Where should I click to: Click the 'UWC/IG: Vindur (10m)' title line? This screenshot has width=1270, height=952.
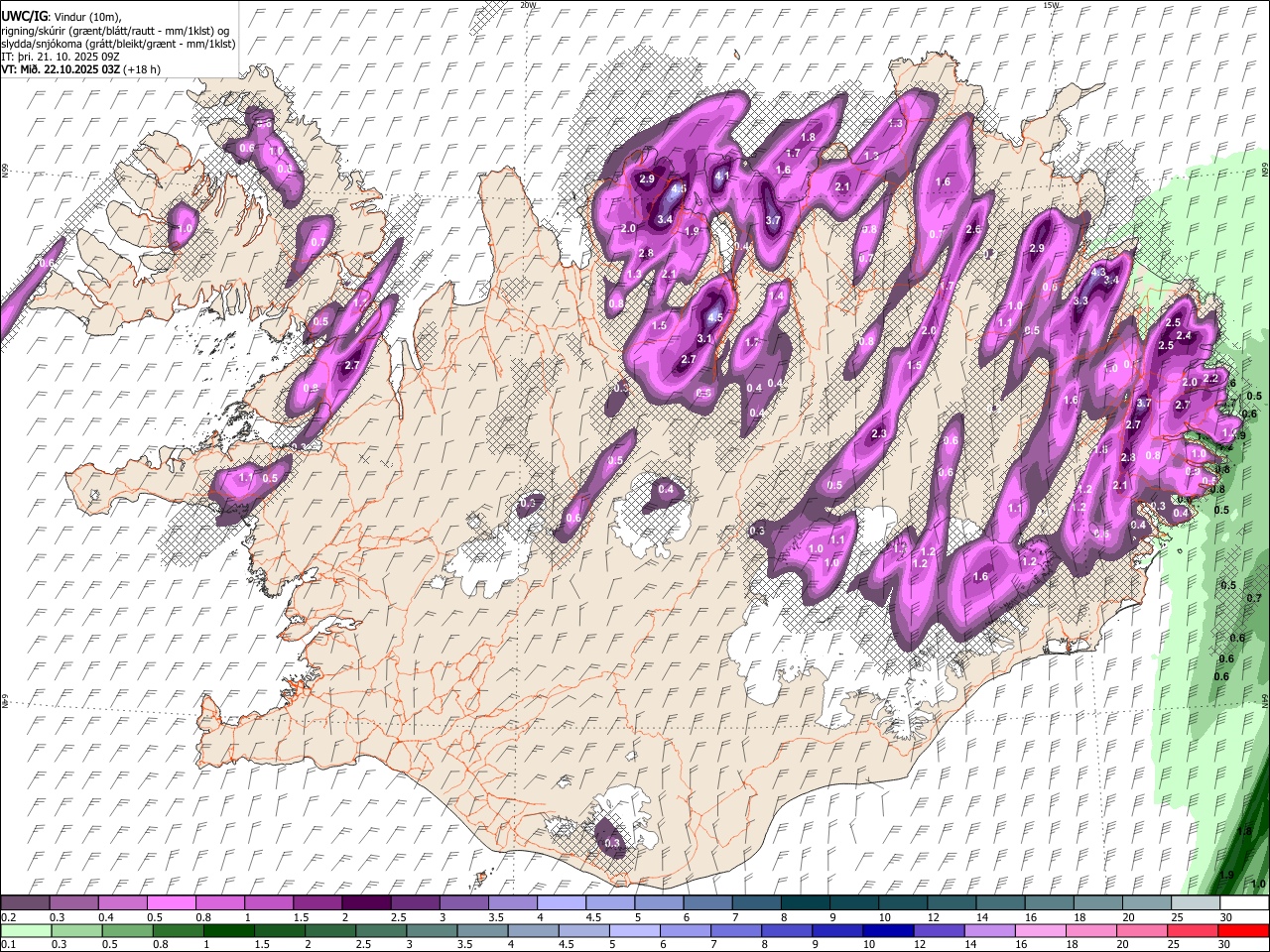(x=62, y=17)
